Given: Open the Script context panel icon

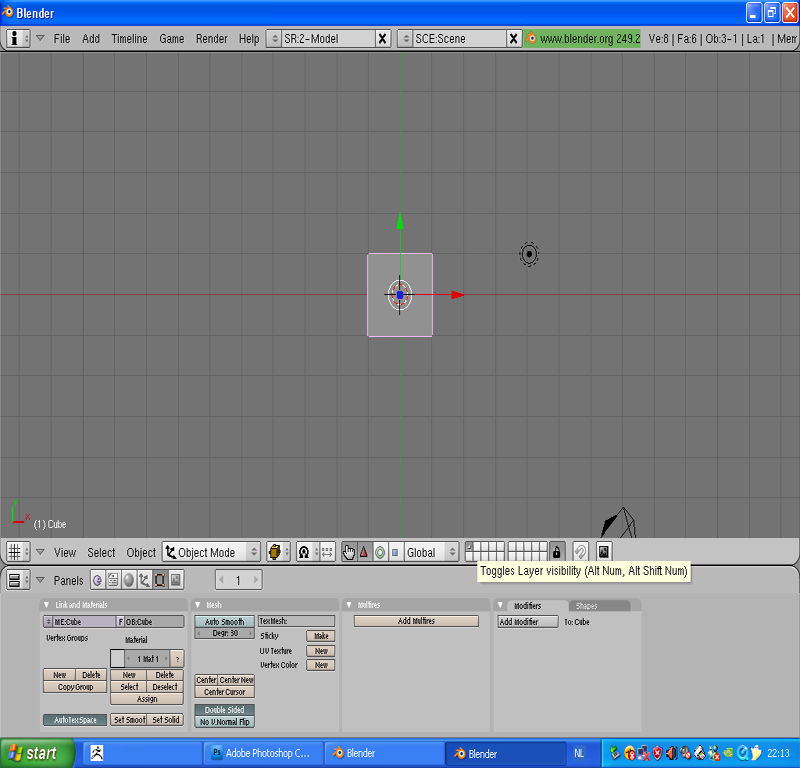Looking at the screenshot, I should point(113,580).
